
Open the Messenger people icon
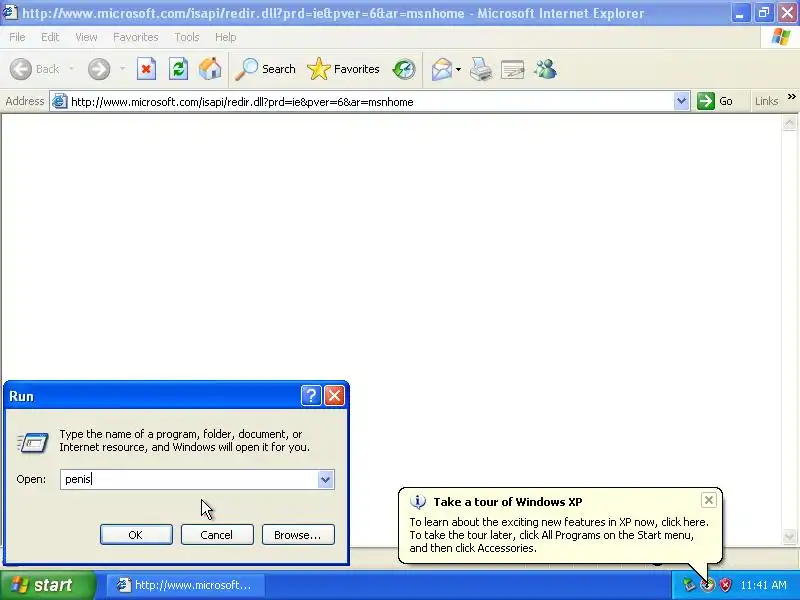coord(545,69)
